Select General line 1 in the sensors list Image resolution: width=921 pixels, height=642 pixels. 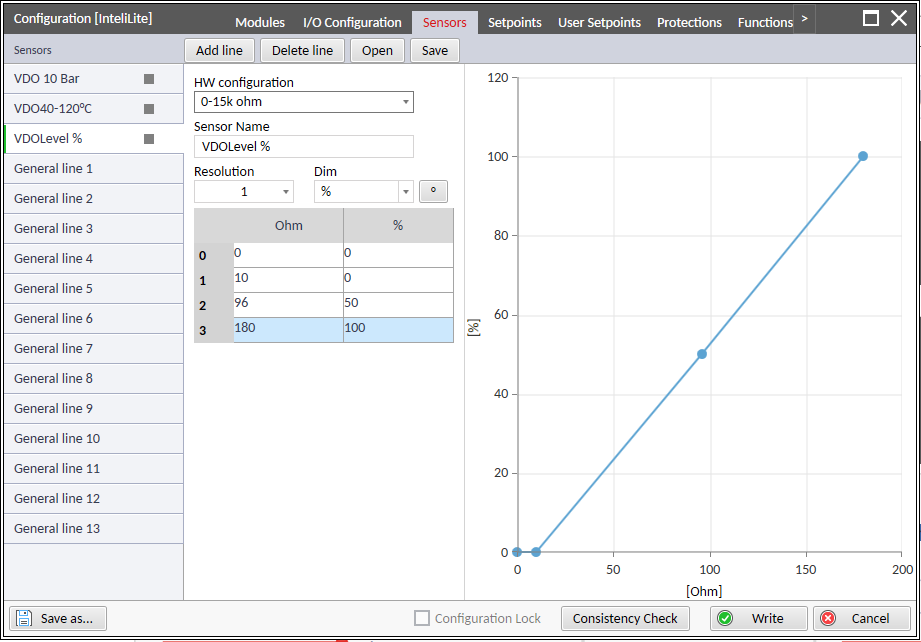60,169
